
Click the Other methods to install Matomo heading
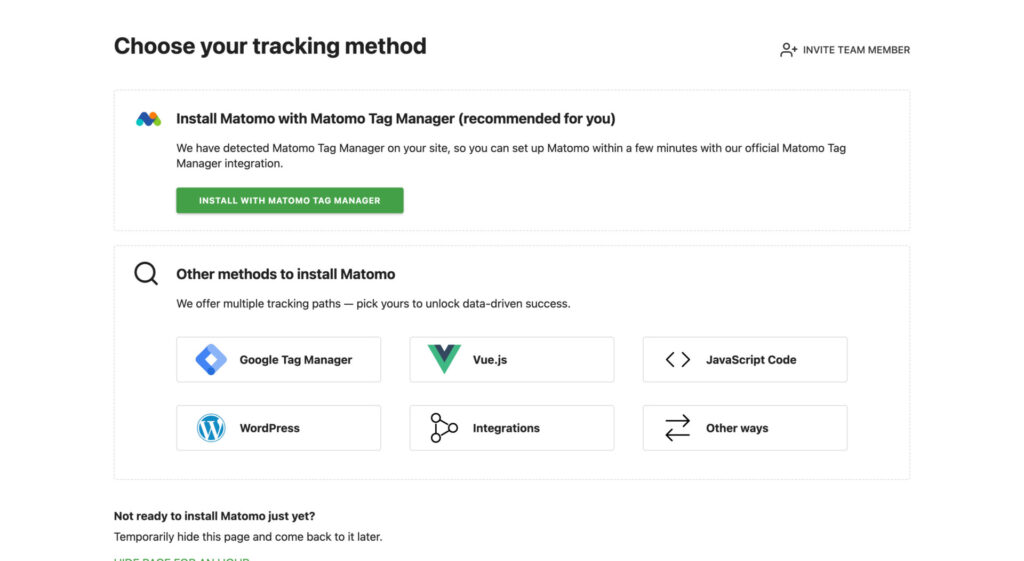(285, 274)
